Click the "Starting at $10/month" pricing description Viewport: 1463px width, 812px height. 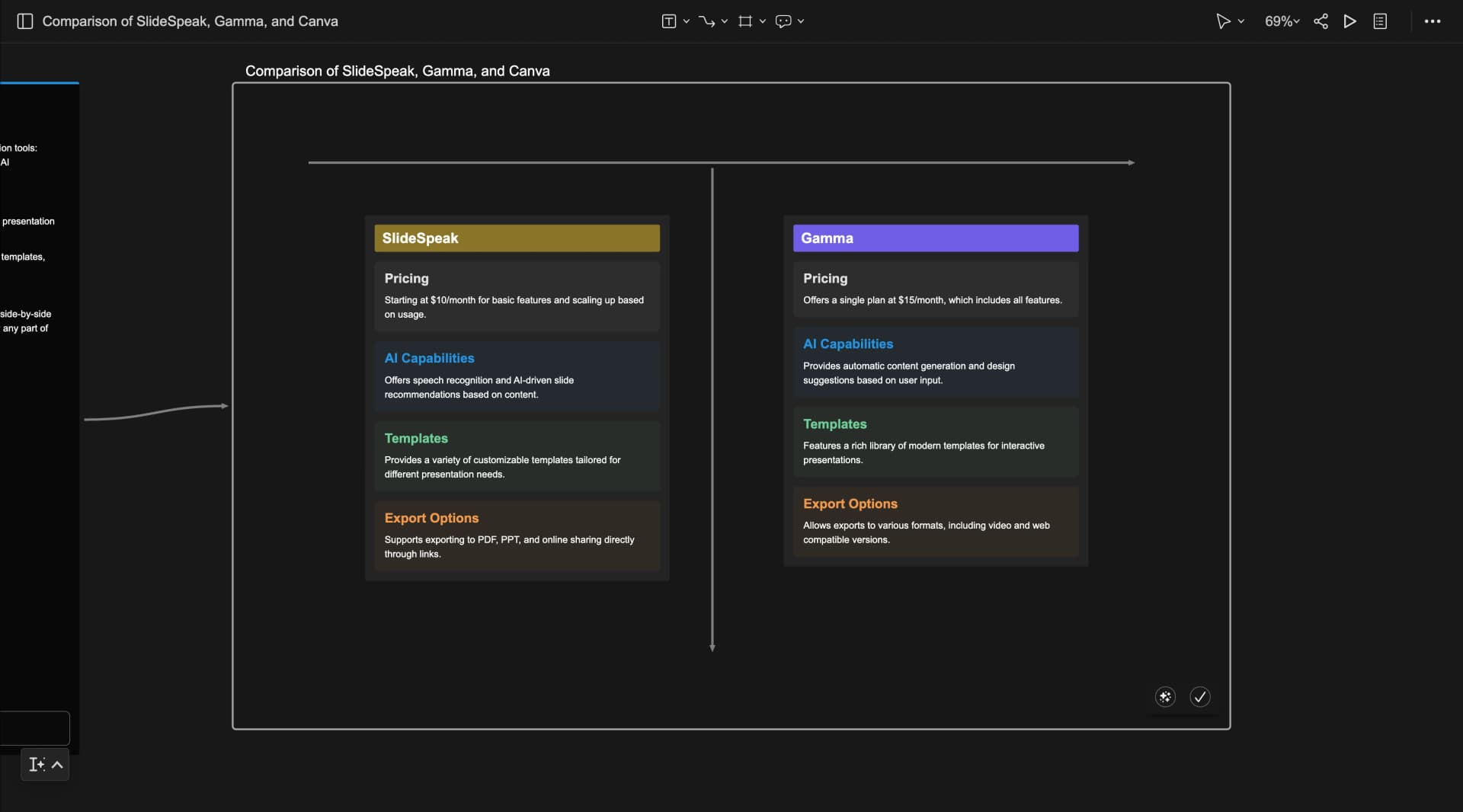[x=514, y=308]
